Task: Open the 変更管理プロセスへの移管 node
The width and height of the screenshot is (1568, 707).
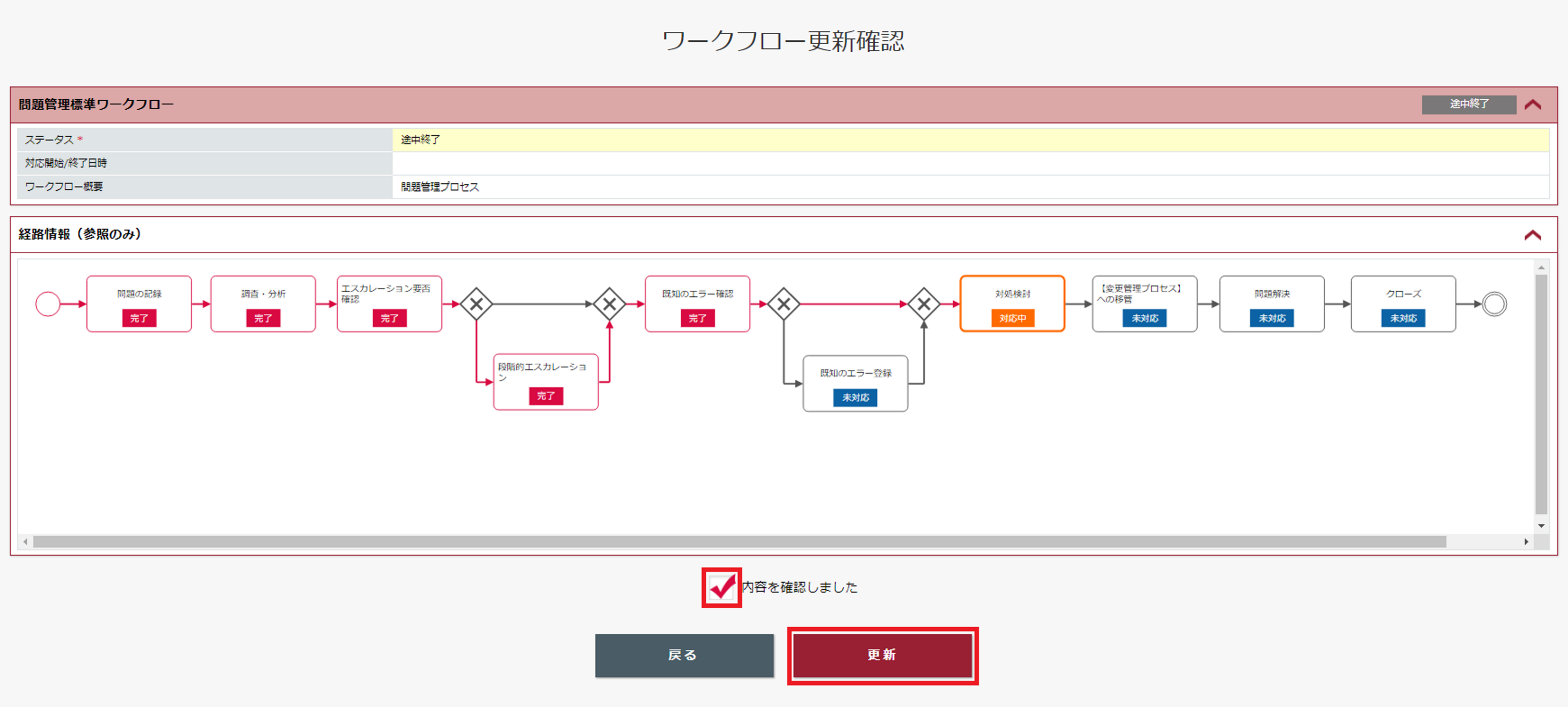Action: click(x=1145, y=304)
